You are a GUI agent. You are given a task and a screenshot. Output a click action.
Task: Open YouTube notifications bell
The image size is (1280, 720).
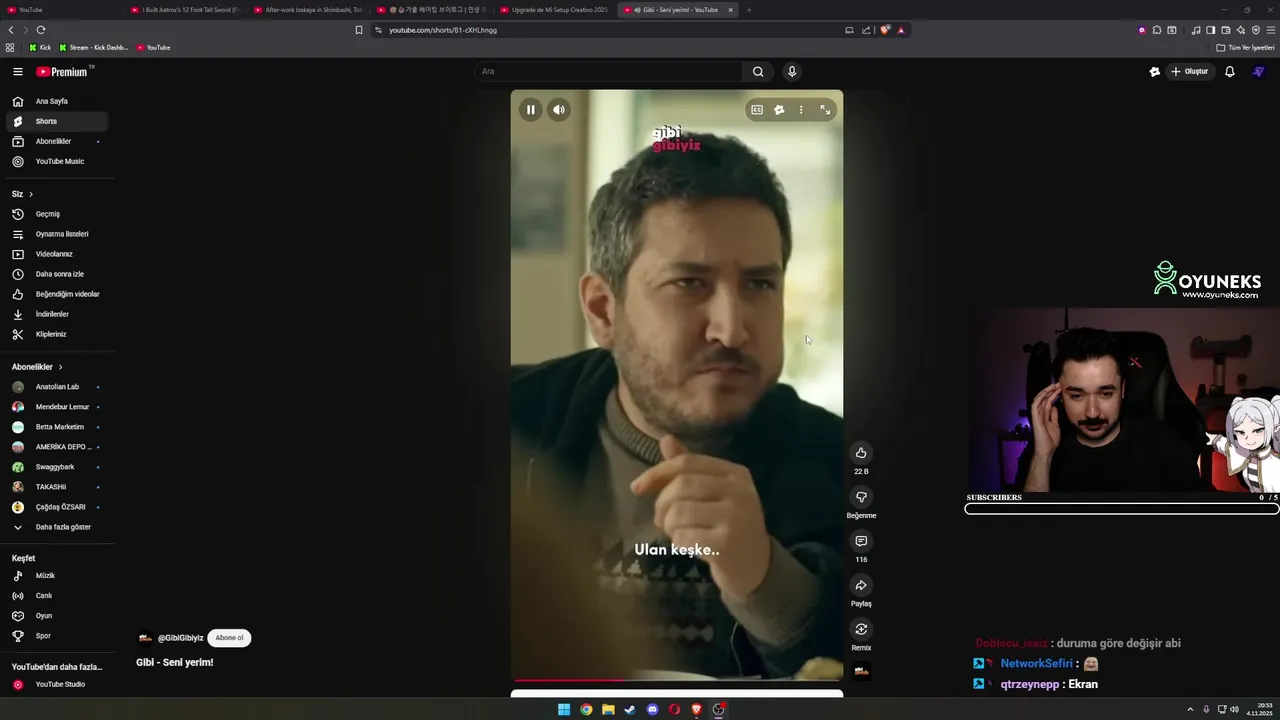[x=1230, y=72]
